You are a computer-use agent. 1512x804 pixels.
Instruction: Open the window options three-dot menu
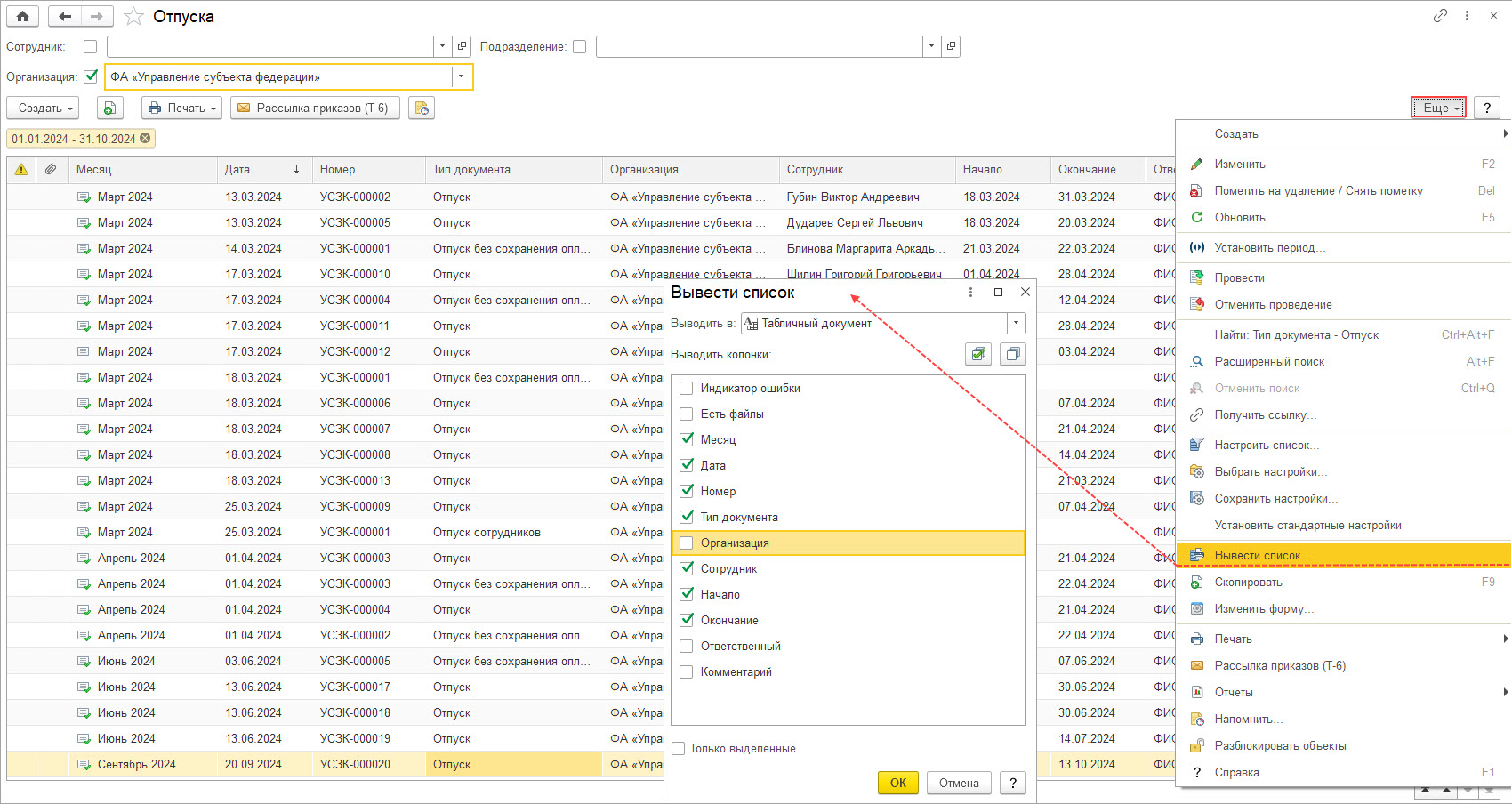(x=1467, y=16)
